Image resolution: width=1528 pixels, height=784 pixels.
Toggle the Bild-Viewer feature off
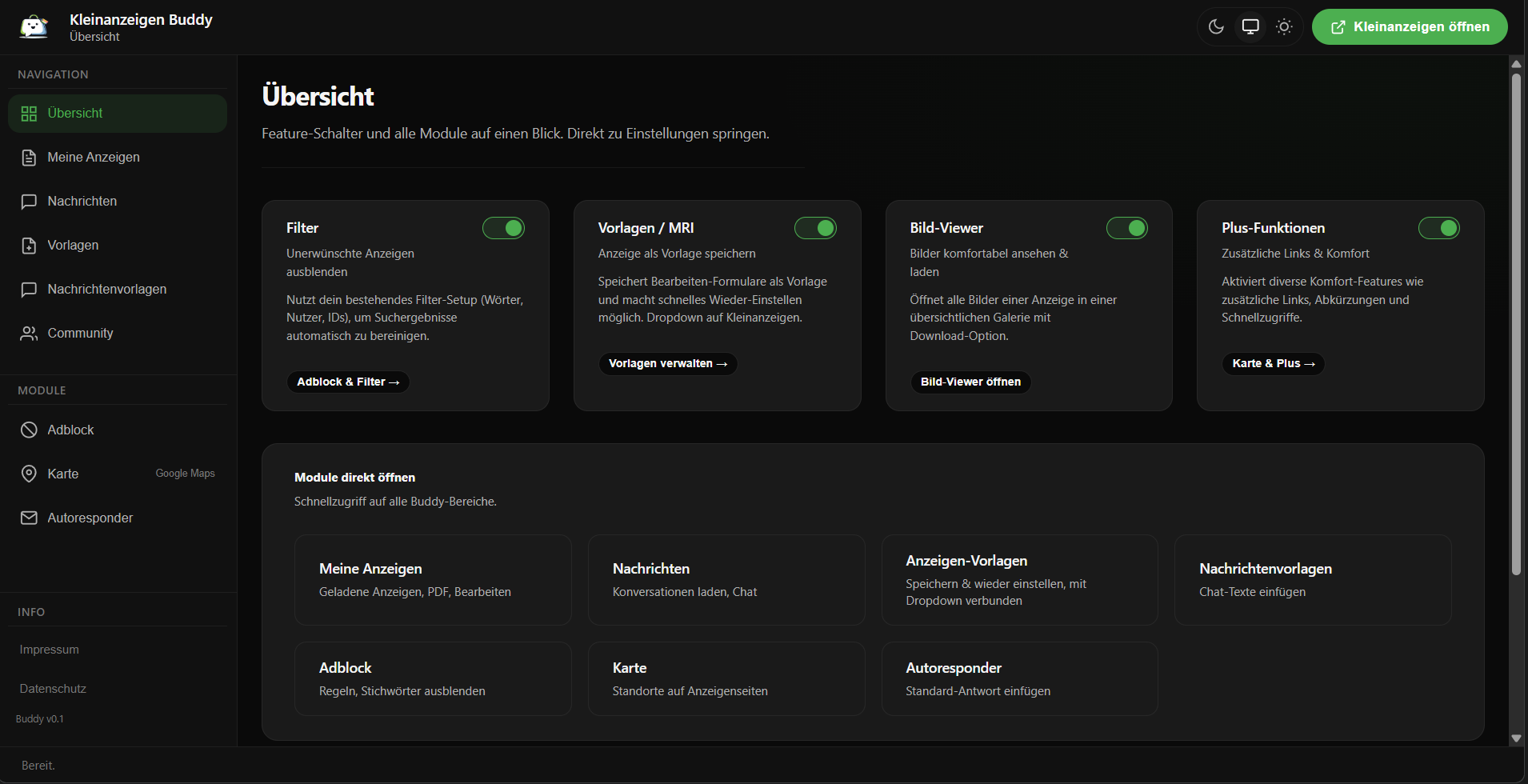(1127, 228)
